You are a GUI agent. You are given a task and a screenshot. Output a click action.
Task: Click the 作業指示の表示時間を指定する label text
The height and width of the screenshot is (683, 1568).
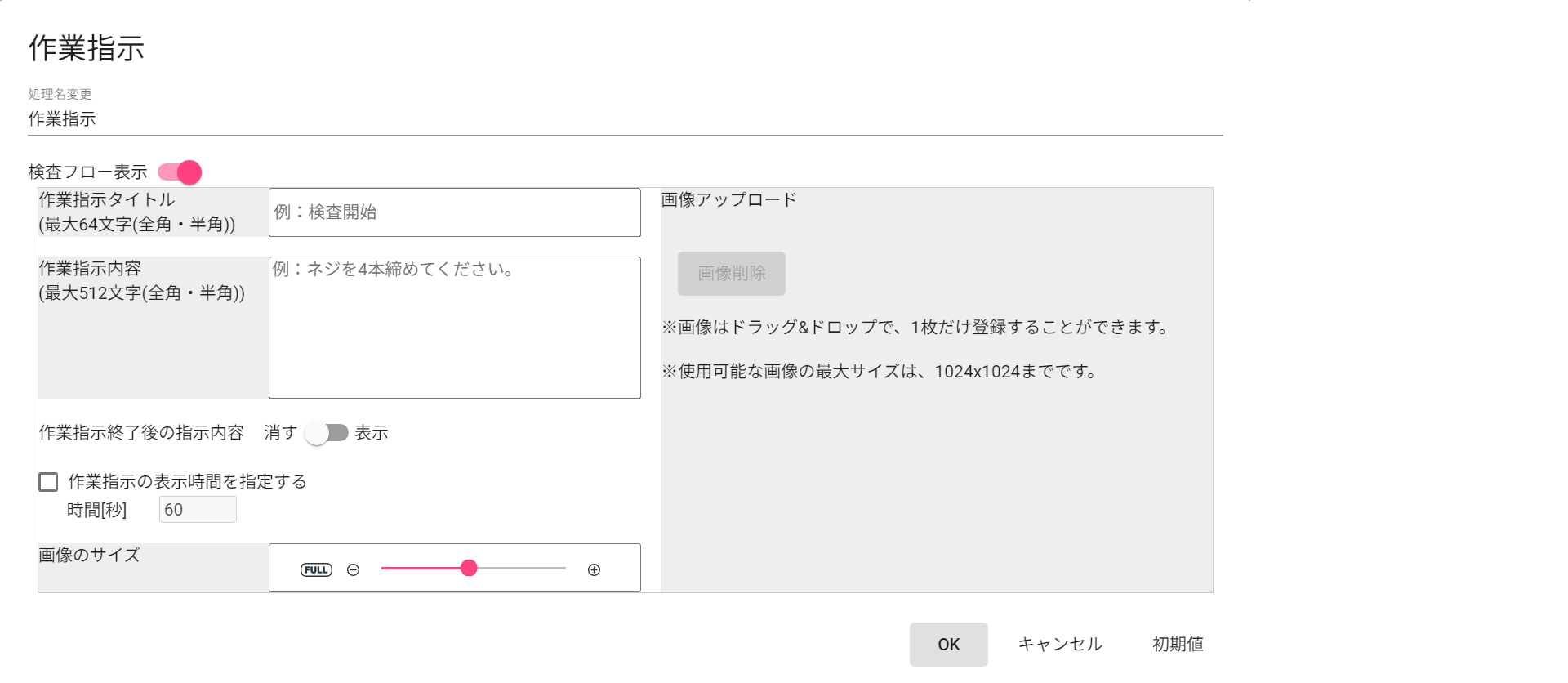tap(187, 482)
